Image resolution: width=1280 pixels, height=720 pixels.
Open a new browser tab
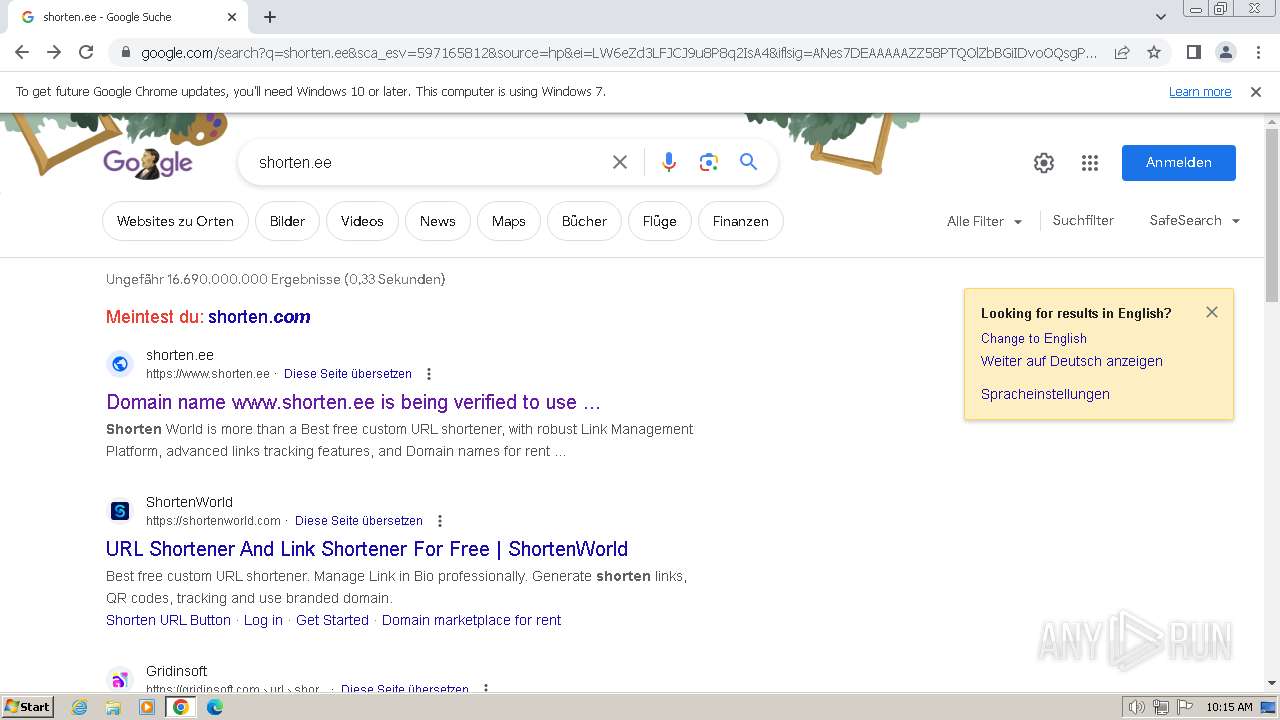pyautogui.click(x=270, y=17)
